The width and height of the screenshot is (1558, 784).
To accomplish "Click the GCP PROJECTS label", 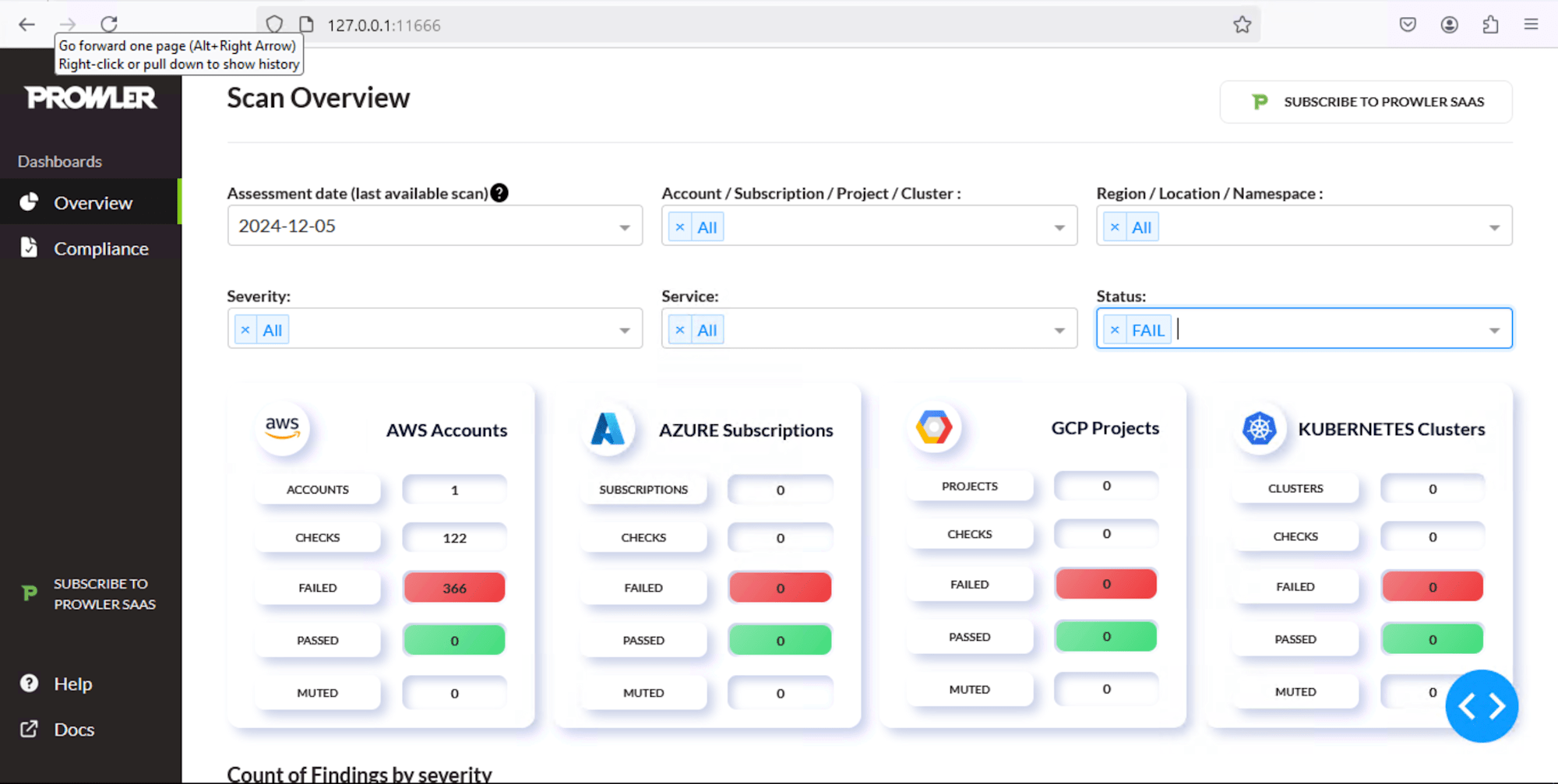I will point(970,486).
